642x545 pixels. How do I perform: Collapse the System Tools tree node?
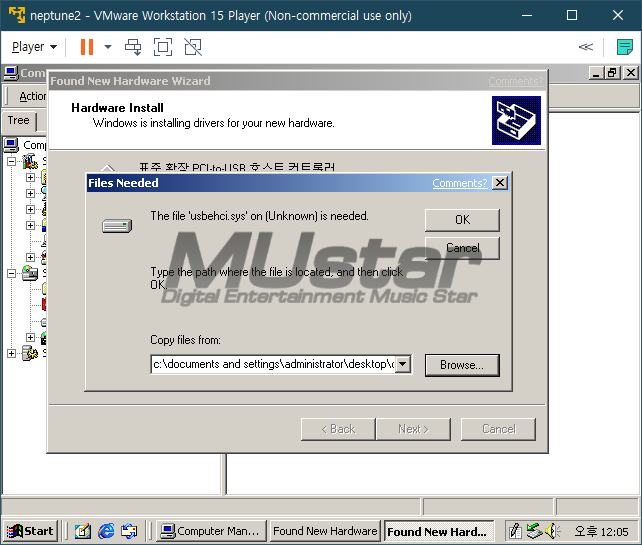[11, 161]
